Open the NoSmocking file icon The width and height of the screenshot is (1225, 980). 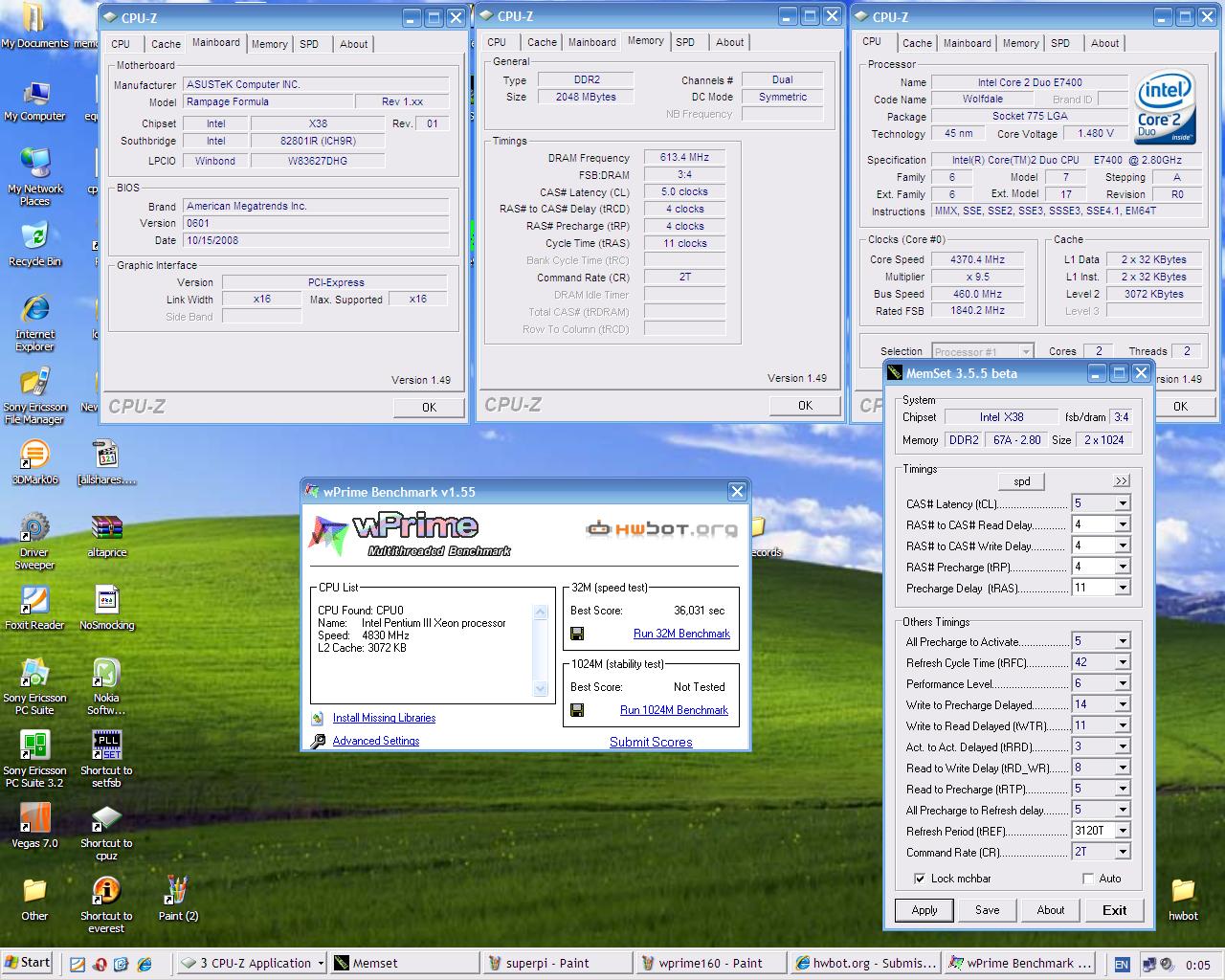[107, 608]
